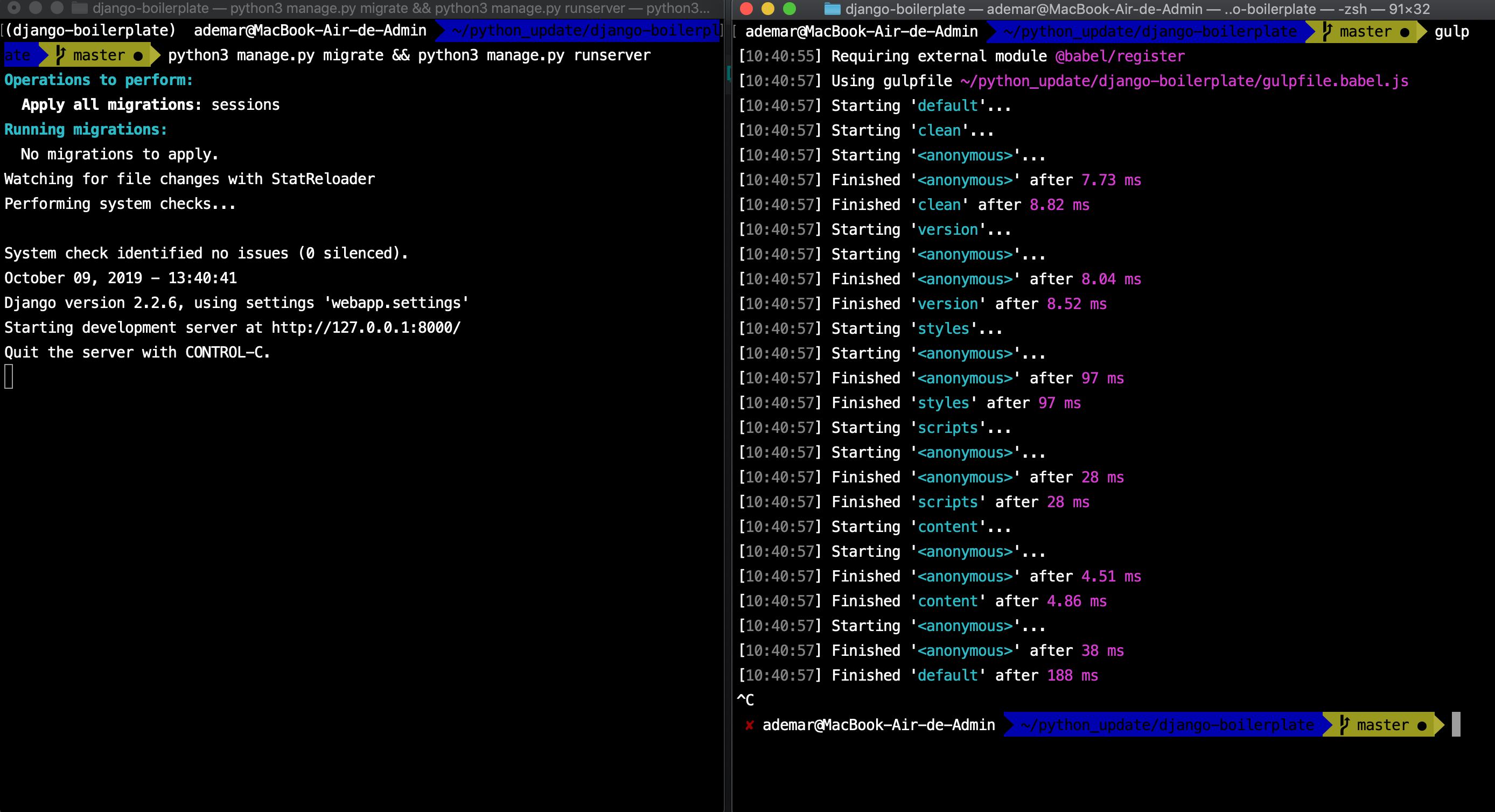Click 'Starting default' log line
The height and width of the screenshot is (812, 1495).
click(874, 106)
